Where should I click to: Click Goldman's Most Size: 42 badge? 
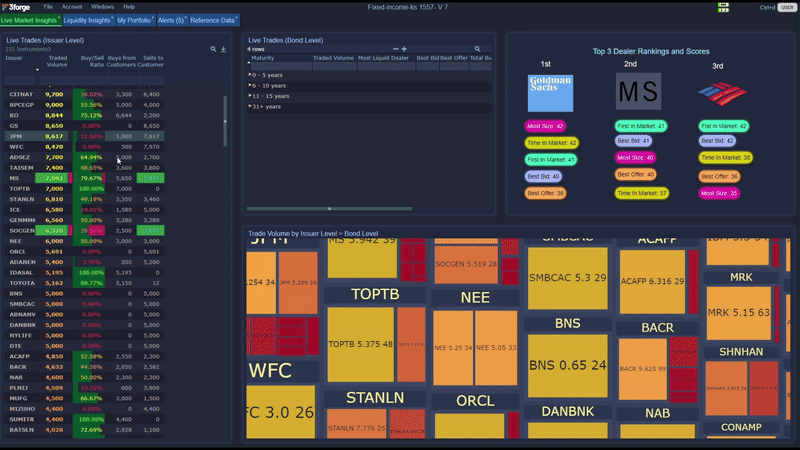pos(545,126)
